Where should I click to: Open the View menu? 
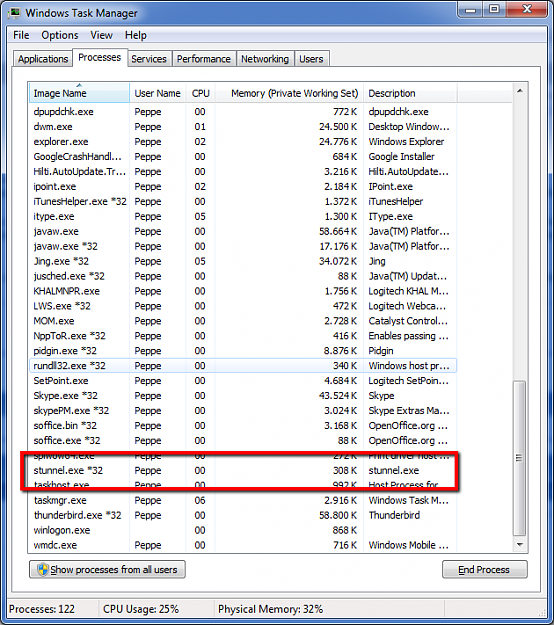click(101, 35)
